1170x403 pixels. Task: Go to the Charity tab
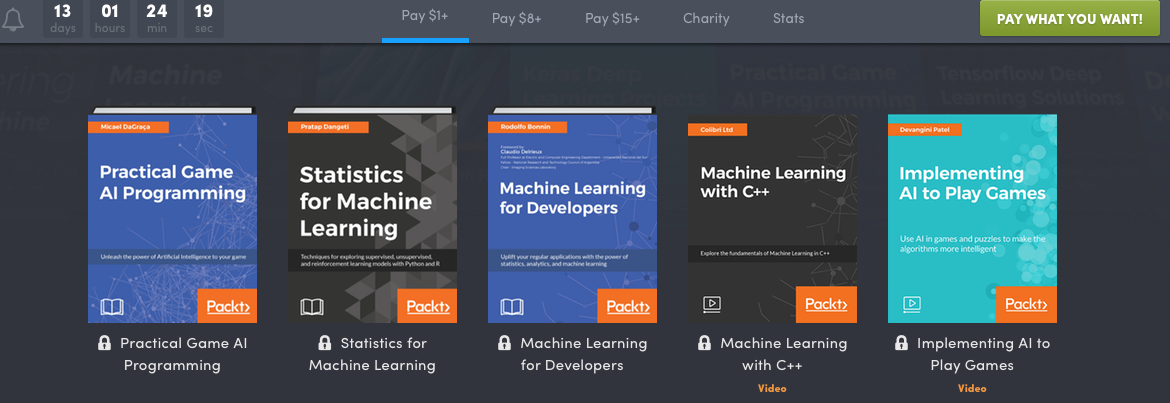[706, 19]
